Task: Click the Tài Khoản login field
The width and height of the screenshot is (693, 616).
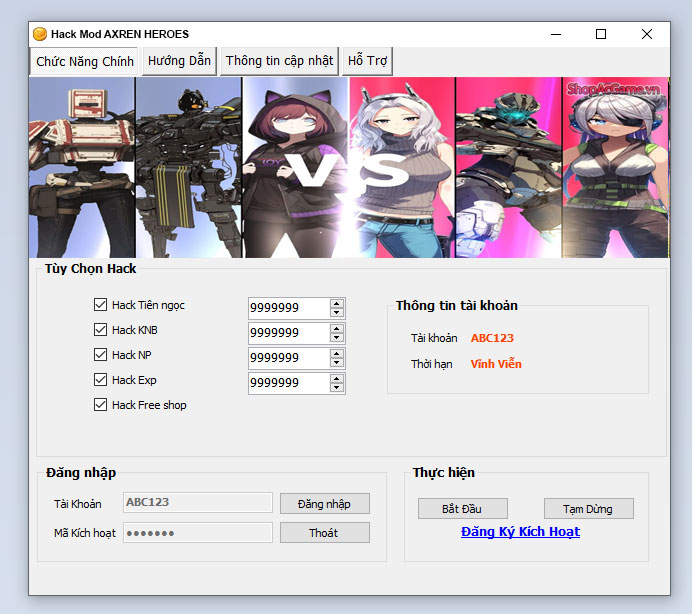Action: pyautogui.click(x=198, y=503)
